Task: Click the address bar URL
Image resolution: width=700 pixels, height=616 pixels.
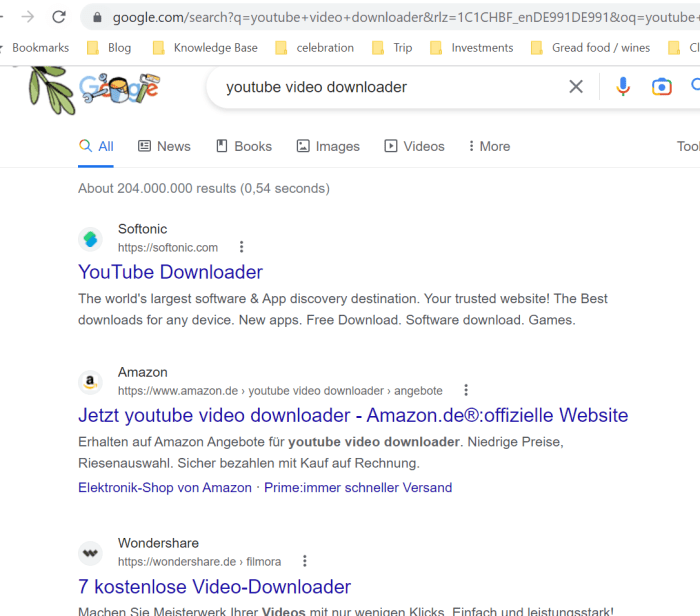Action: click(404, 17)
